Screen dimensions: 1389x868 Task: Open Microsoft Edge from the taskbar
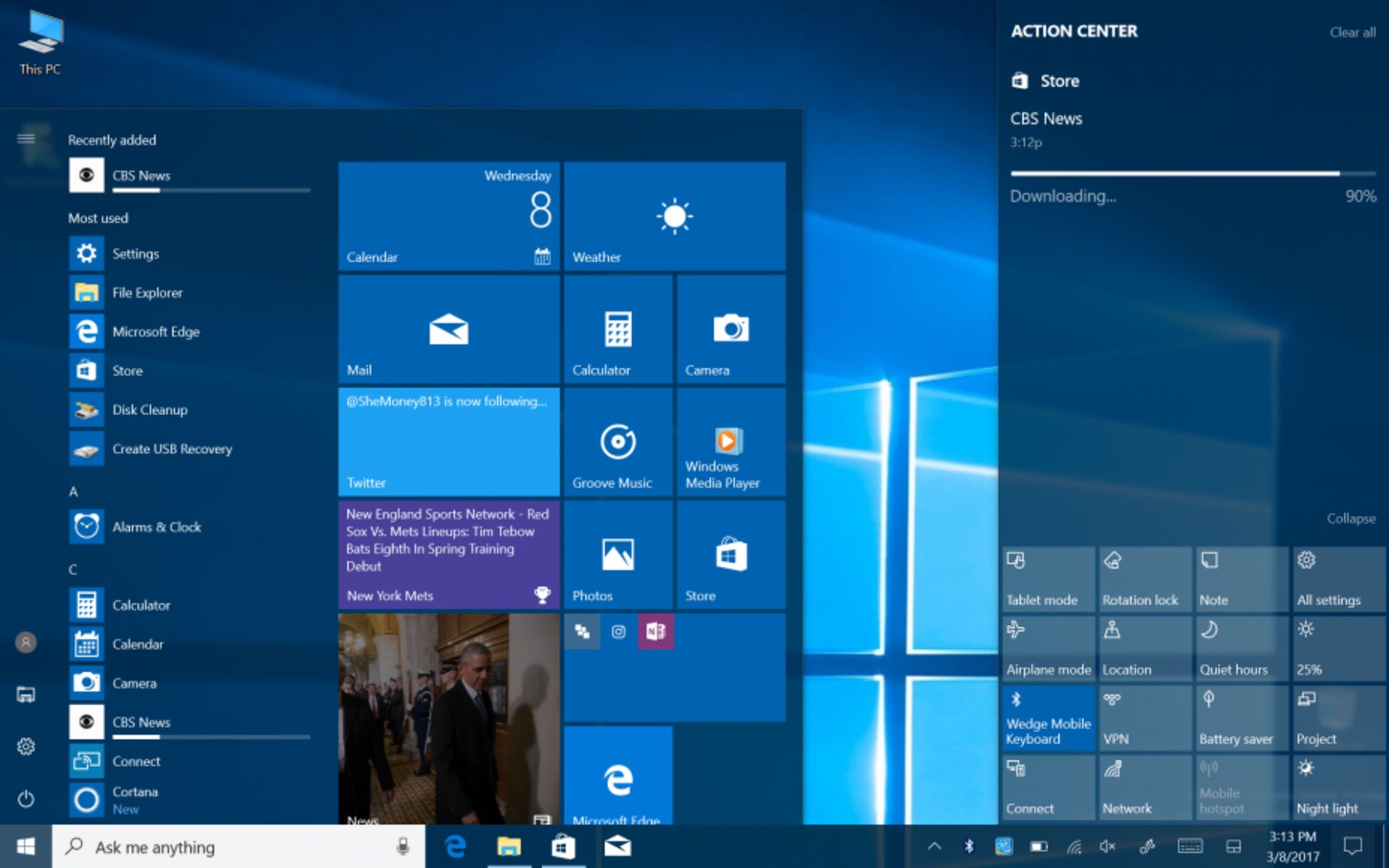tap(455, 846)
